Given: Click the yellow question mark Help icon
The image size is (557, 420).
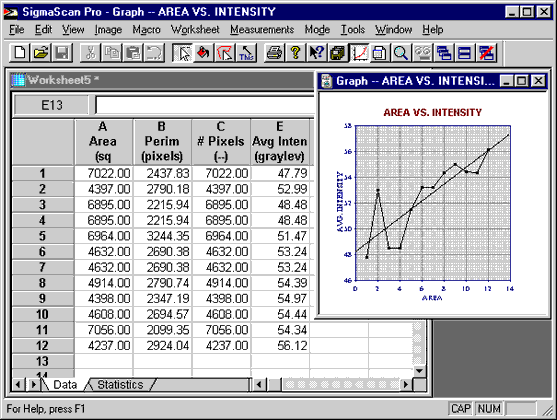Looking at the screenshot, I should (295, 53).
